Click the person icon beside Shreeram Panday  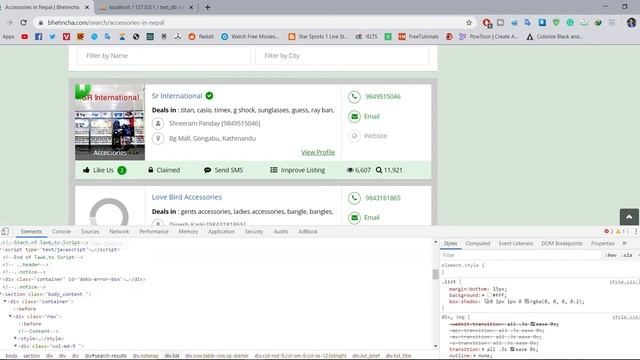(x=158, y=123)
